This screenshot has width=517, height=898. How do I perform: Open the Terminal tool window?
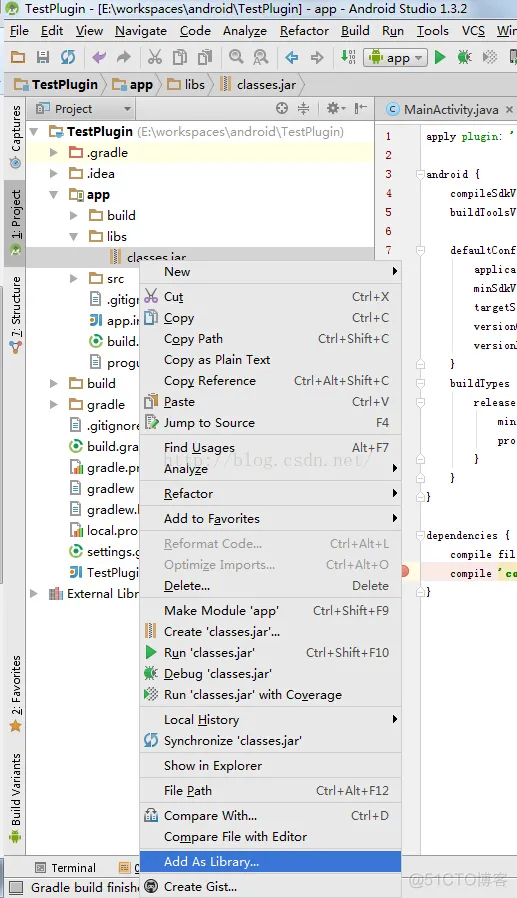(x=65, y=868)
